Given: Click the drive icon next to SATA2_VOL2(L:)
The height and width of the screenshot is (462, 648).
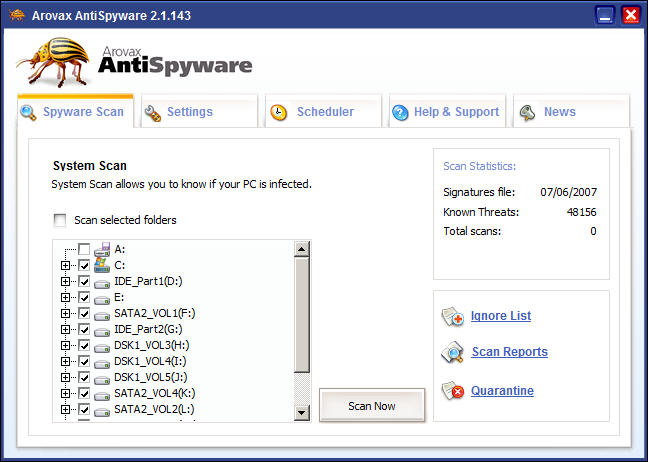Looking at the screenshot, I should coord(102,411).
